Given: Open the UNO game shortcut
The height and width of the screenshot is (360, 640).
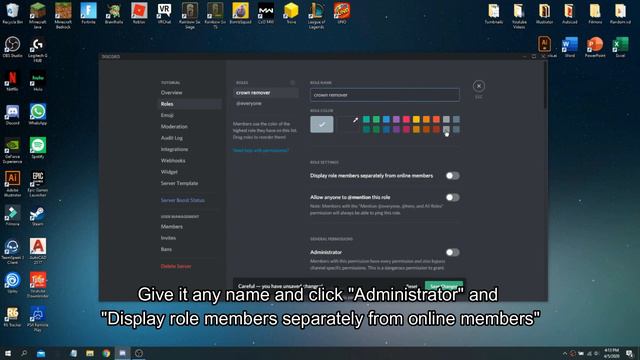Looking at the screenshot, I should (342, 13).
